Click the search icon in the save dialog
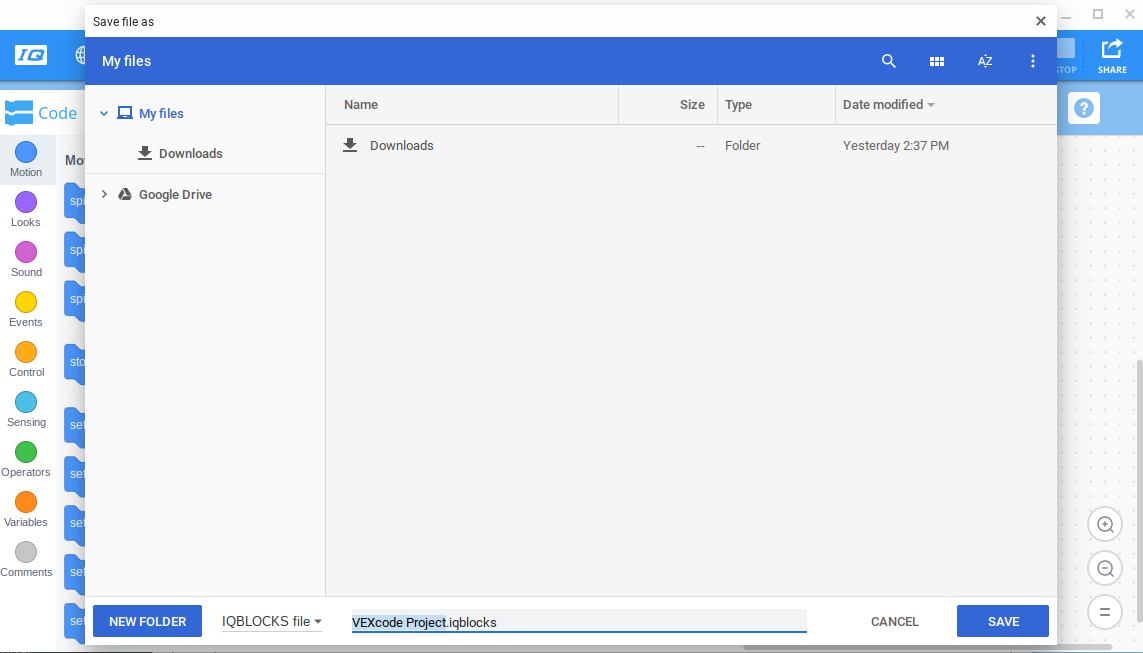This screenshot has height=653, width=1143. 889,61
